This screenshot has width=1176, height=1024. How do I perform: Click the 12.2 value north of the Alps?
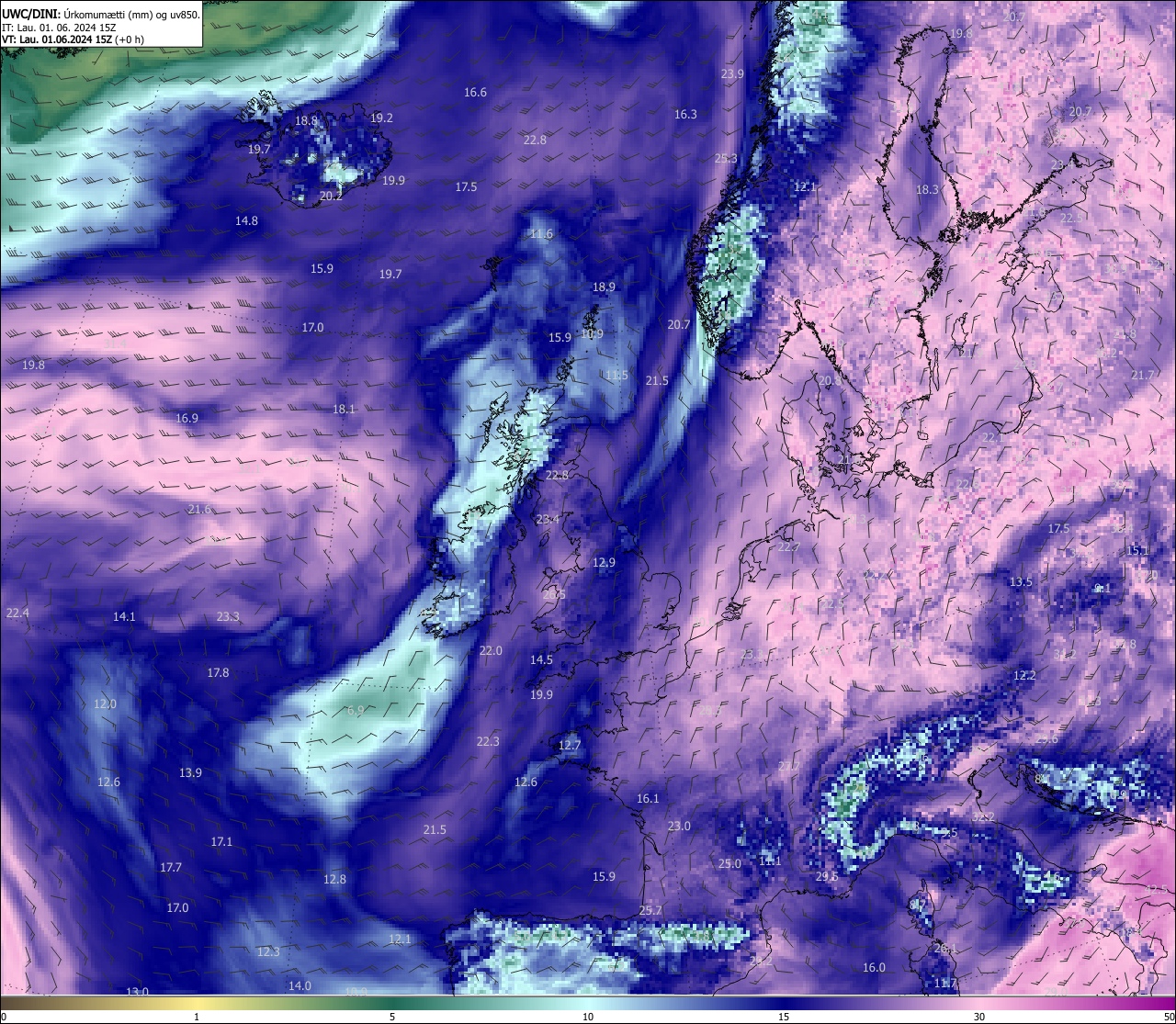point(1024,676)
